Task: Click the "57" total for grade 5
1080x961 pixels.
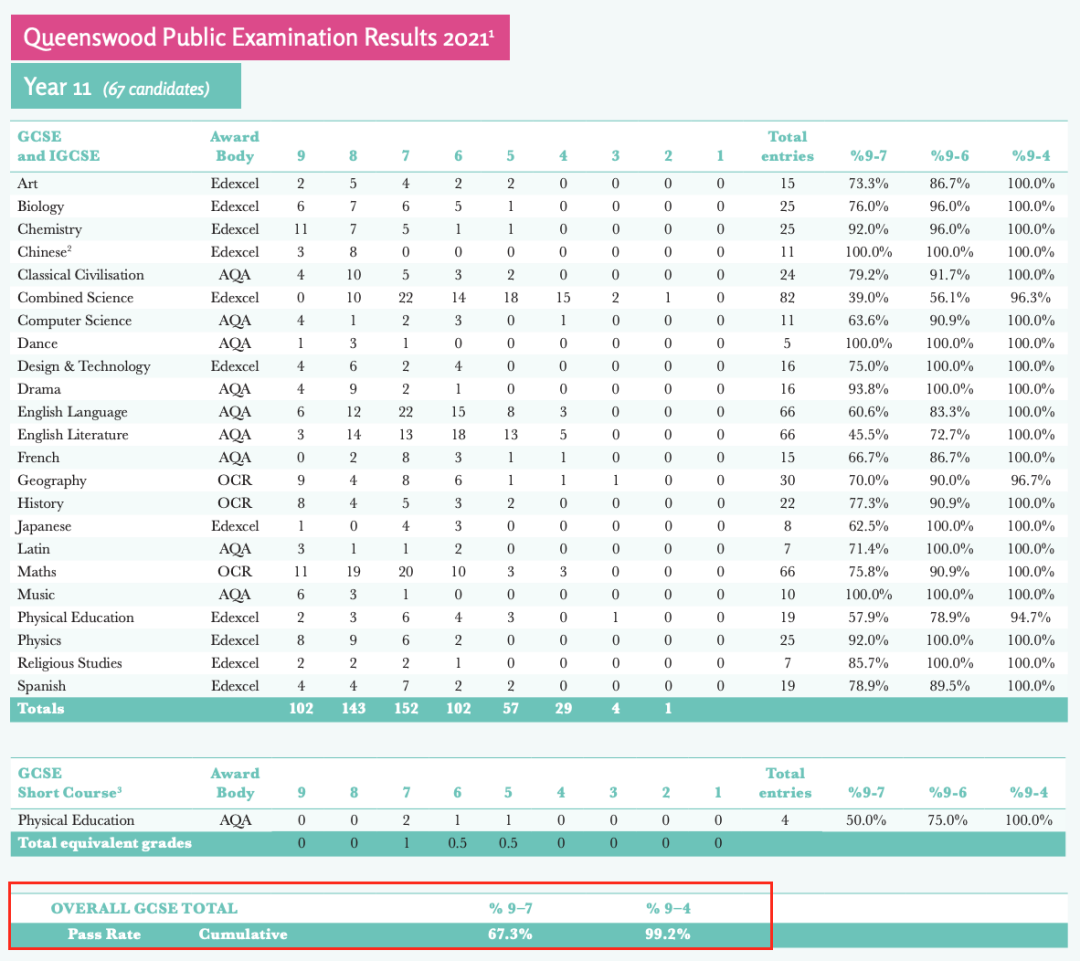Action: [510, 708]
